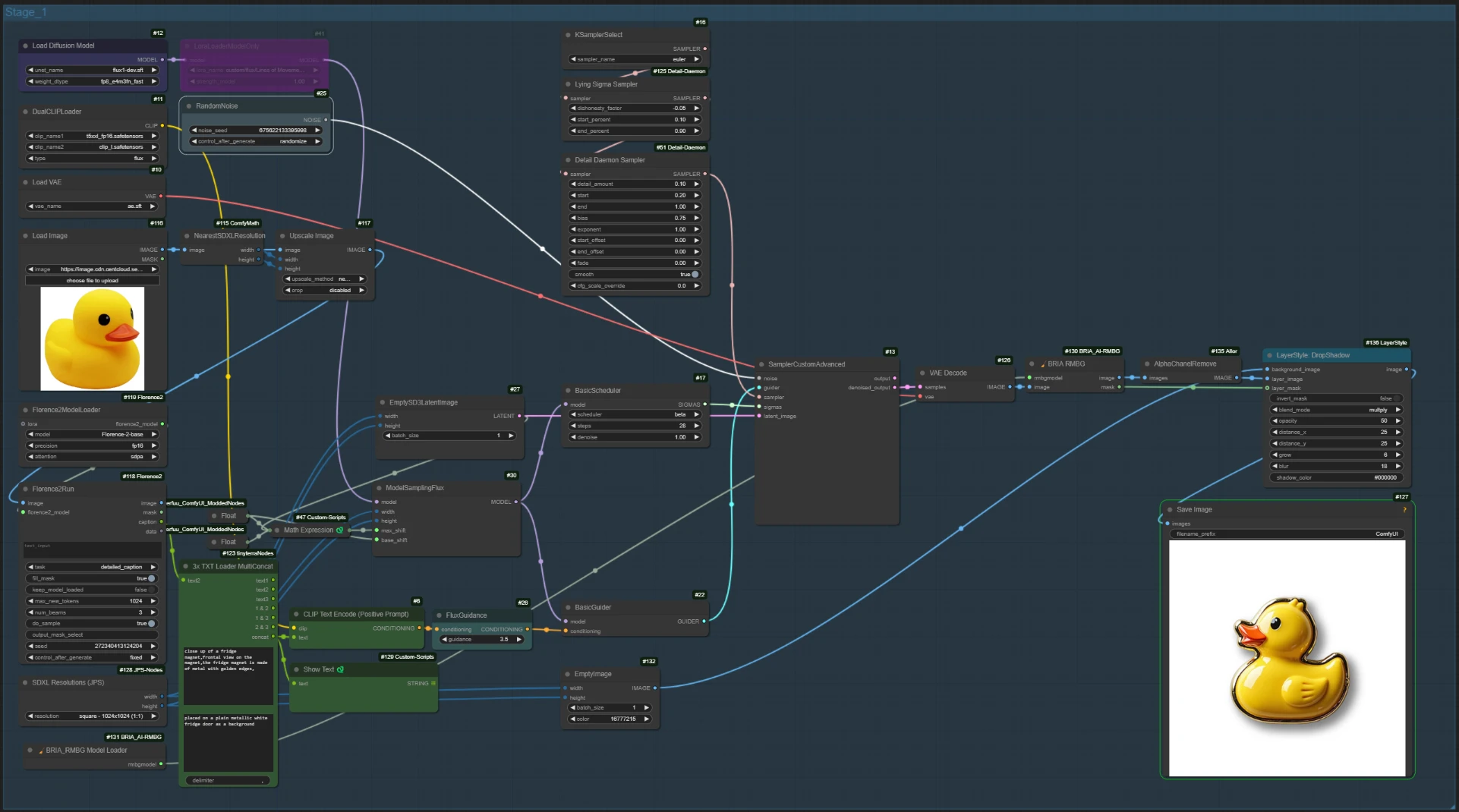Click the layer_mask input port on DropShadow node

[x=1267, y=388]
